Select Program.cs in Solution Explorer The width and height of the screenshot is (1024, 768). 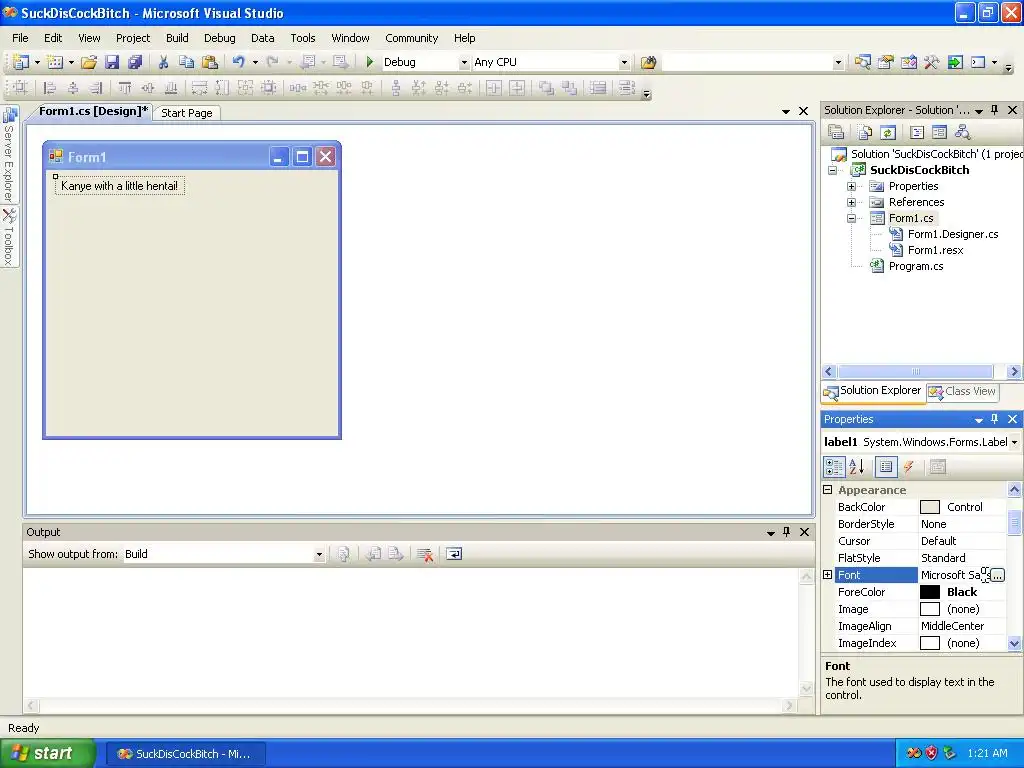coord(916,266)
